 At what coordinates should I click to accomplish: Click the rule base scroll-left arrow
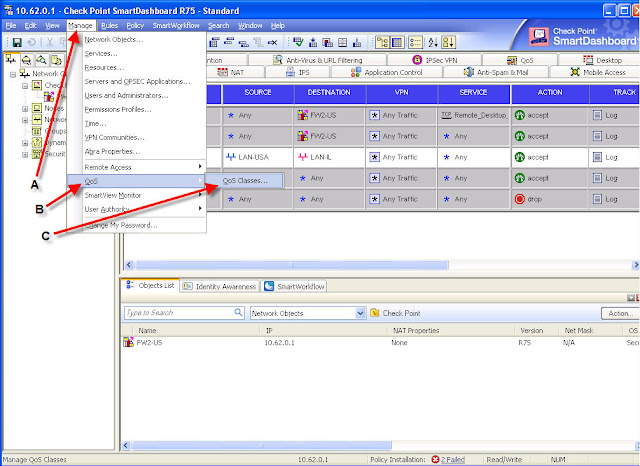pyautogui.click(x=129, y=265)
